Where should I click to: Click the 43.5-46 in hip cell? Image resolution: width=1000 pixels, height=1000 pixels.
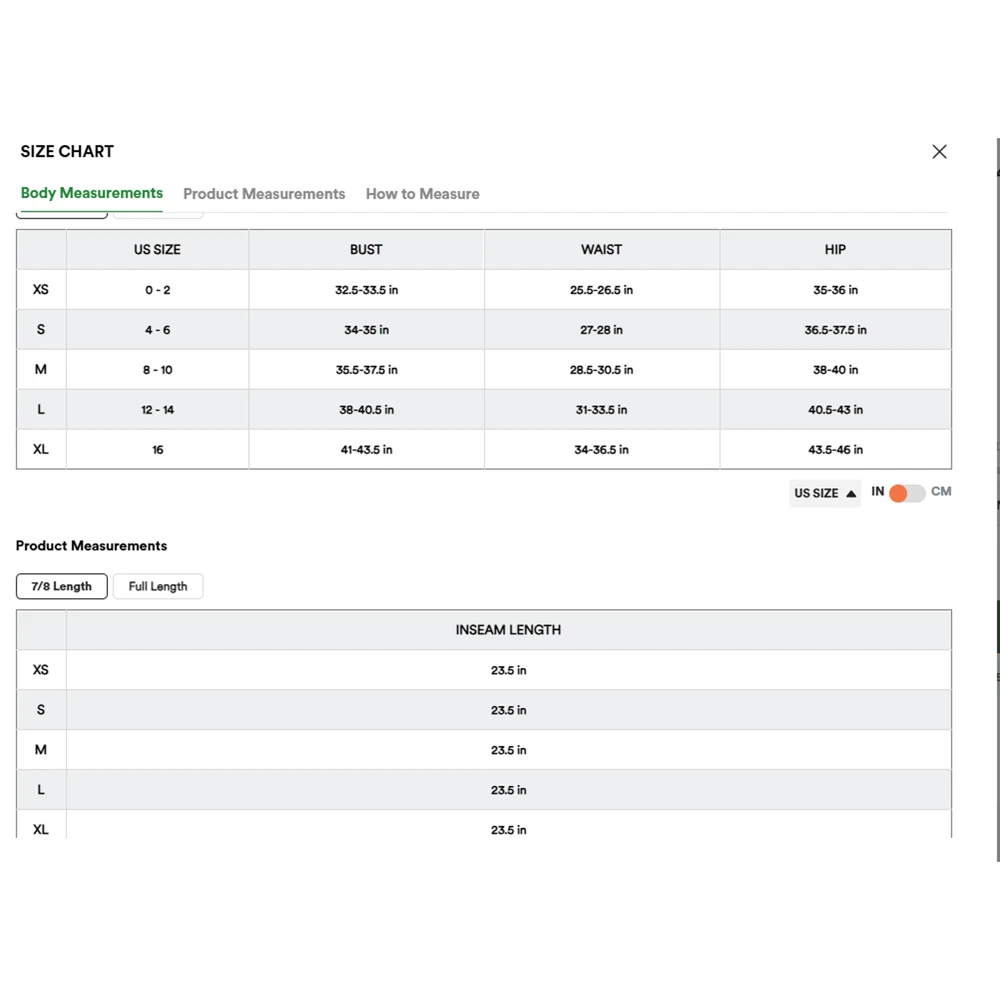(x=835, y=450)
